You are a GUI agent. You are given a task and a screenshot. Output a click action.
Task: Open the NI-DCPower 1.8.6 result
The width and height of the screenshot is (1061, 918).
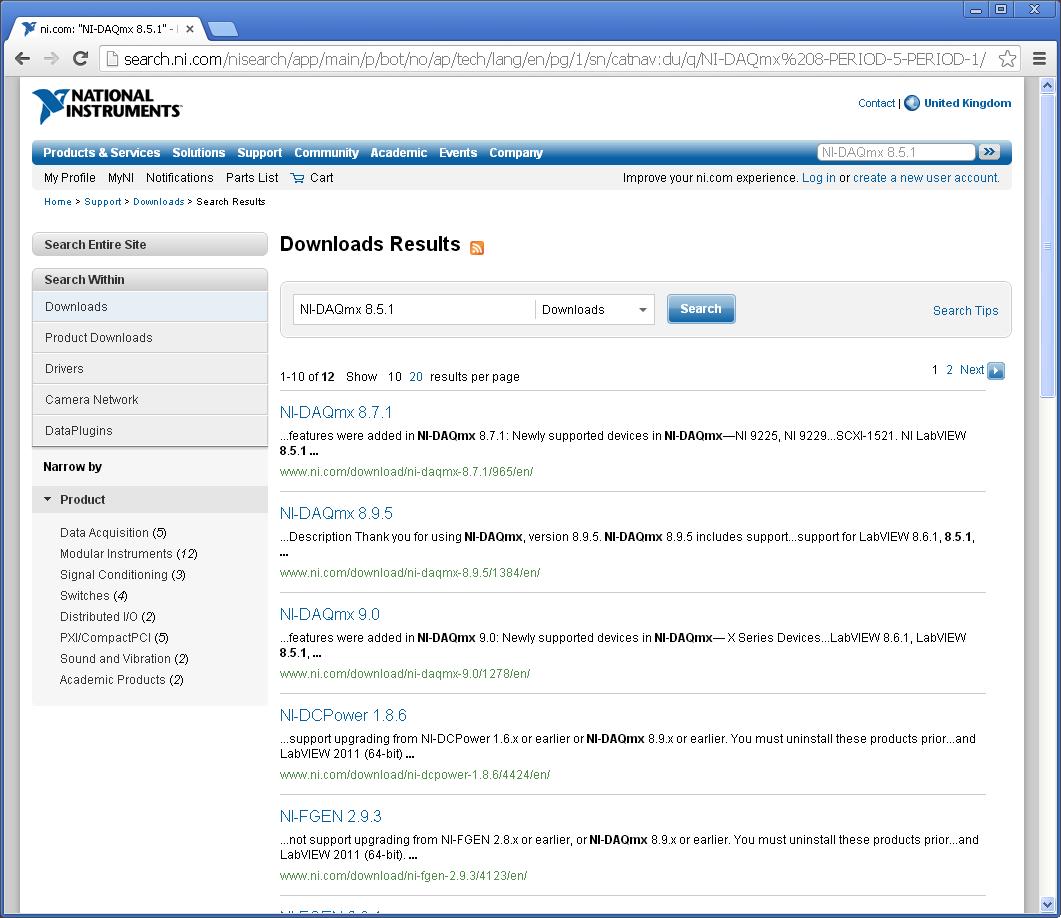point(343,715)
